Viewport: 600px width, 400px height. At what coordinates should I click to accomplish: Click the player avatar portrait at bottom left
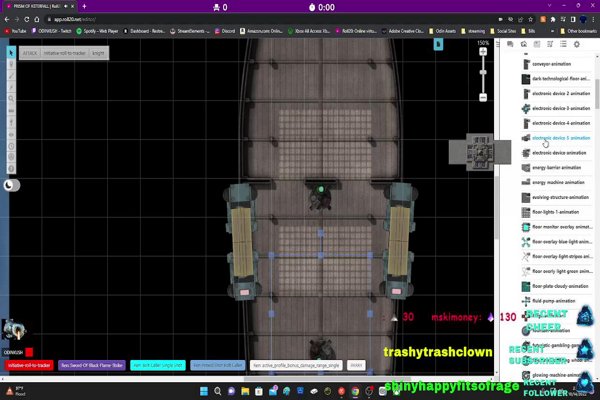pos(13,330)
